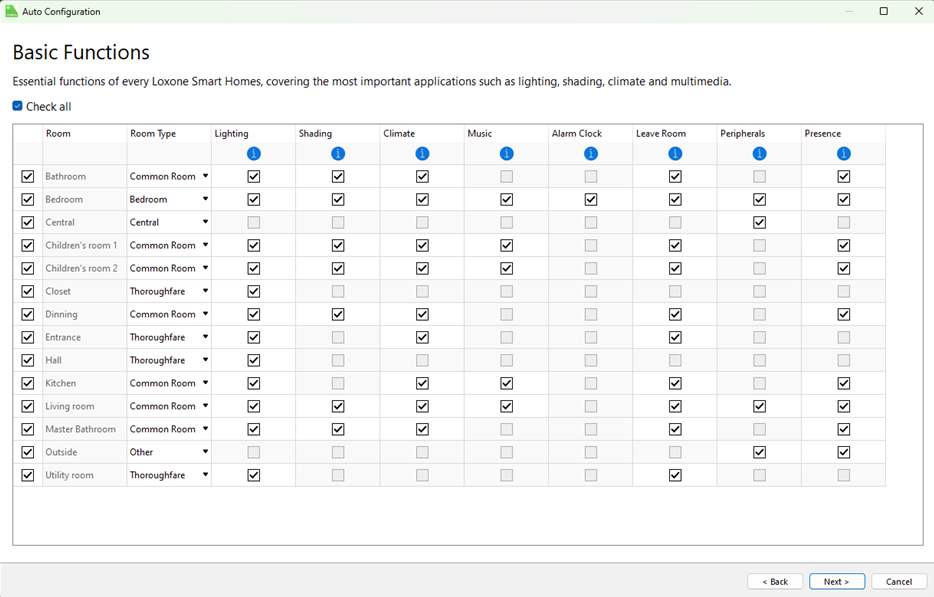Screen dimensions: 934x597
Task: Open the Outside room type dropdown
Action: coord(205,452)
